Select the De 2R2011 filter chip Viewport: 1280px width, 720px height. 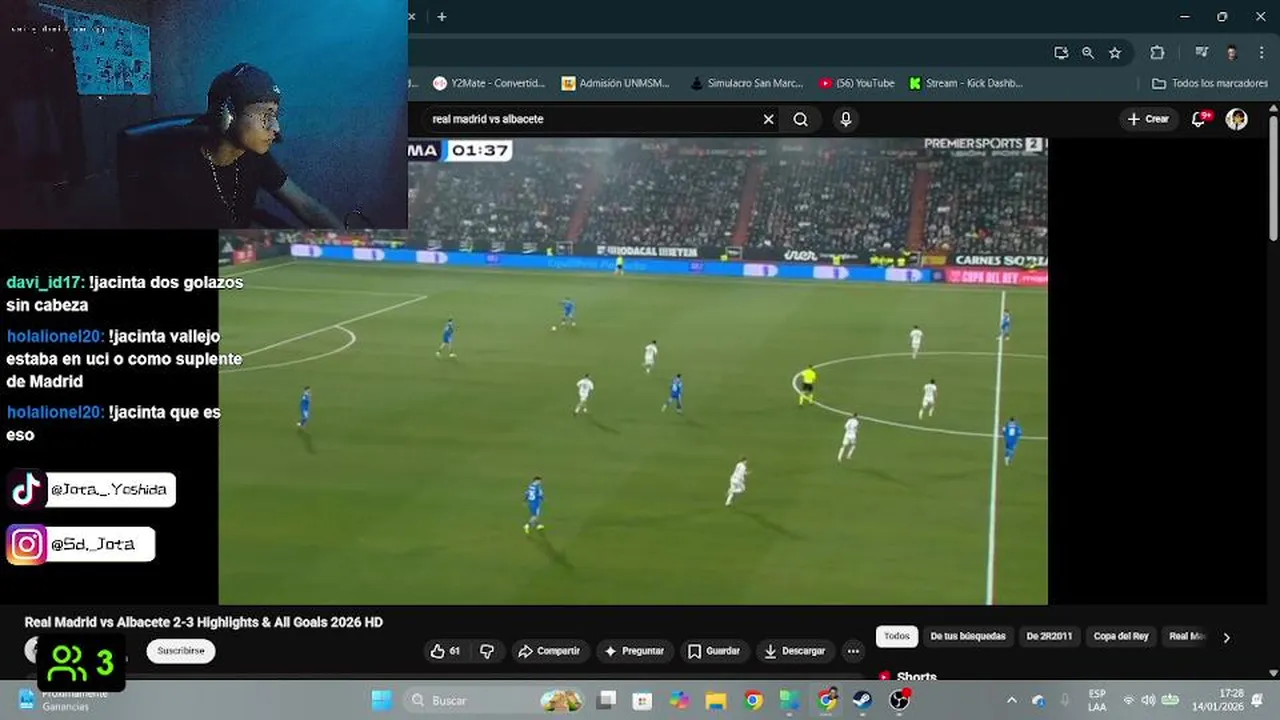[1049, 636]
